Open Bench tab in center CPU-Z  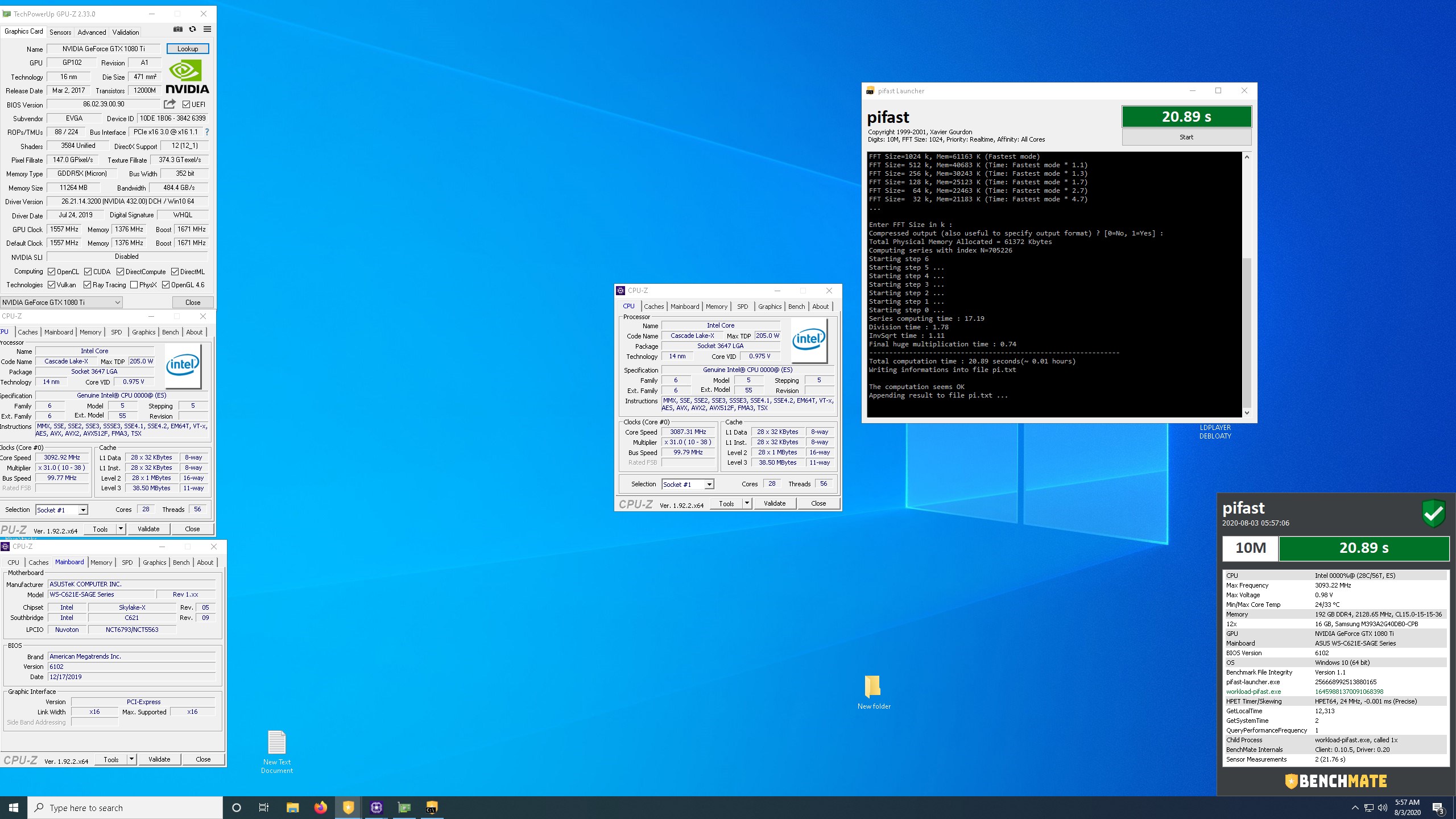(796, 307)
